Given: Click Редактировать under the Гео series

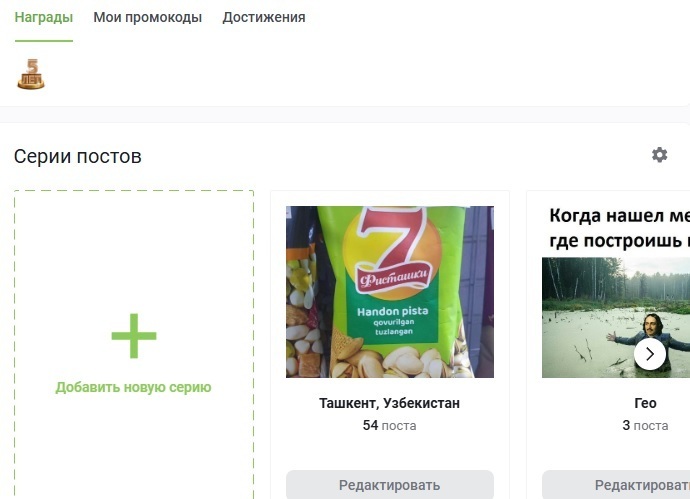Looking at the screenshot, I should 616,485.
